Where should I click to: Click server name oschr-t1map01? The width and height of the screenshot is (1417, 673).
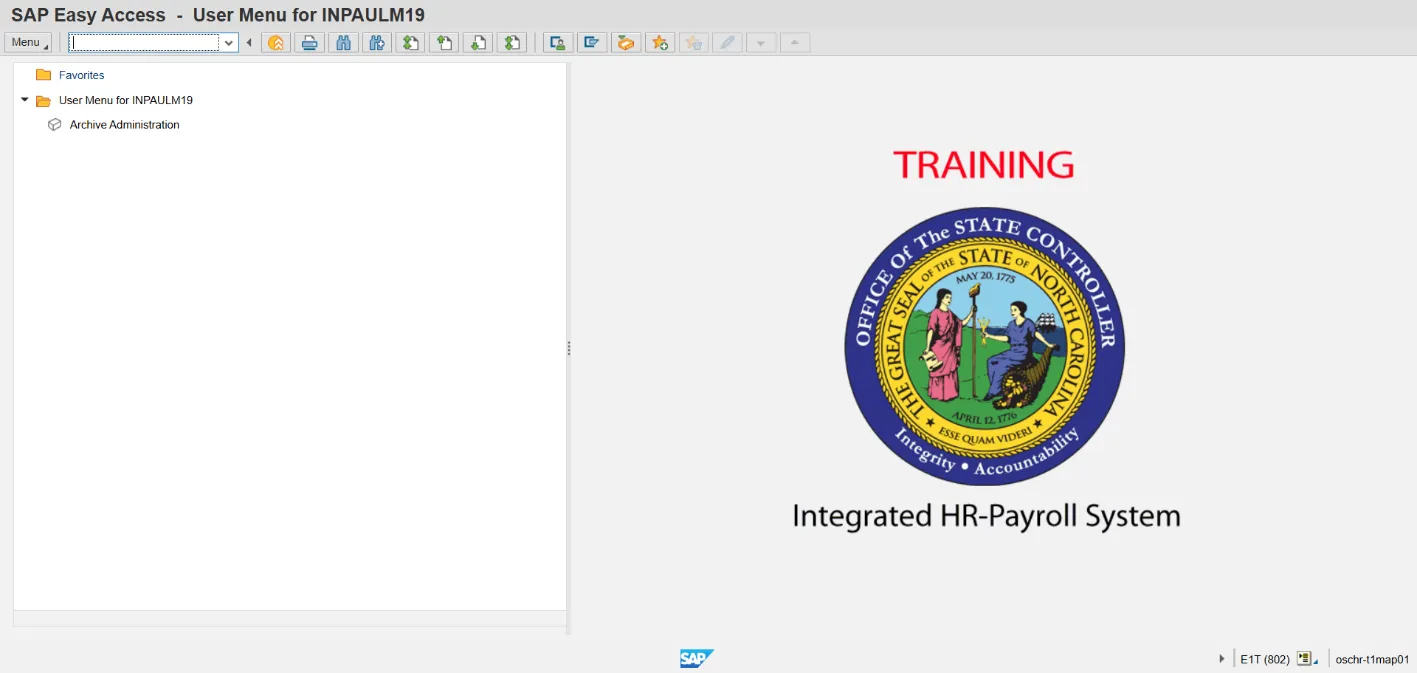[1372, 659]
